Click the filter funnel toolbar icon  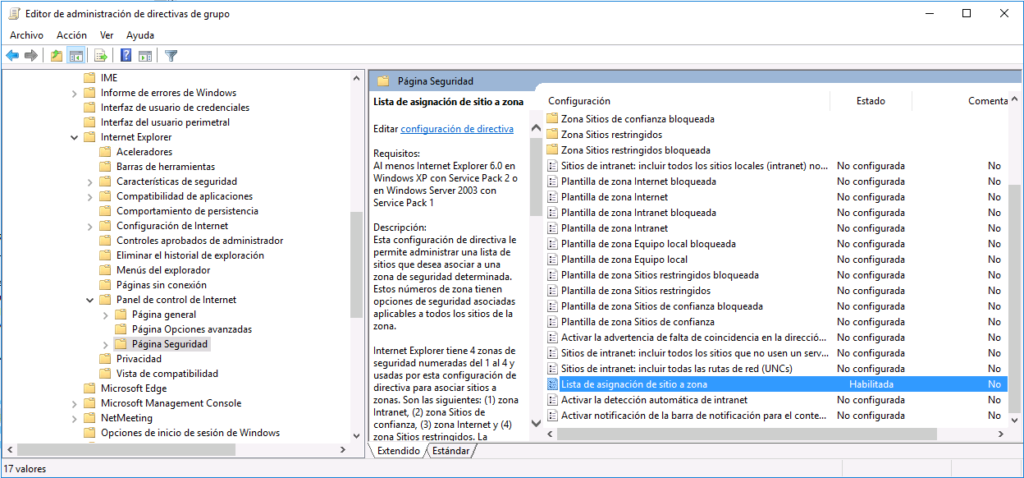[171, 55]
